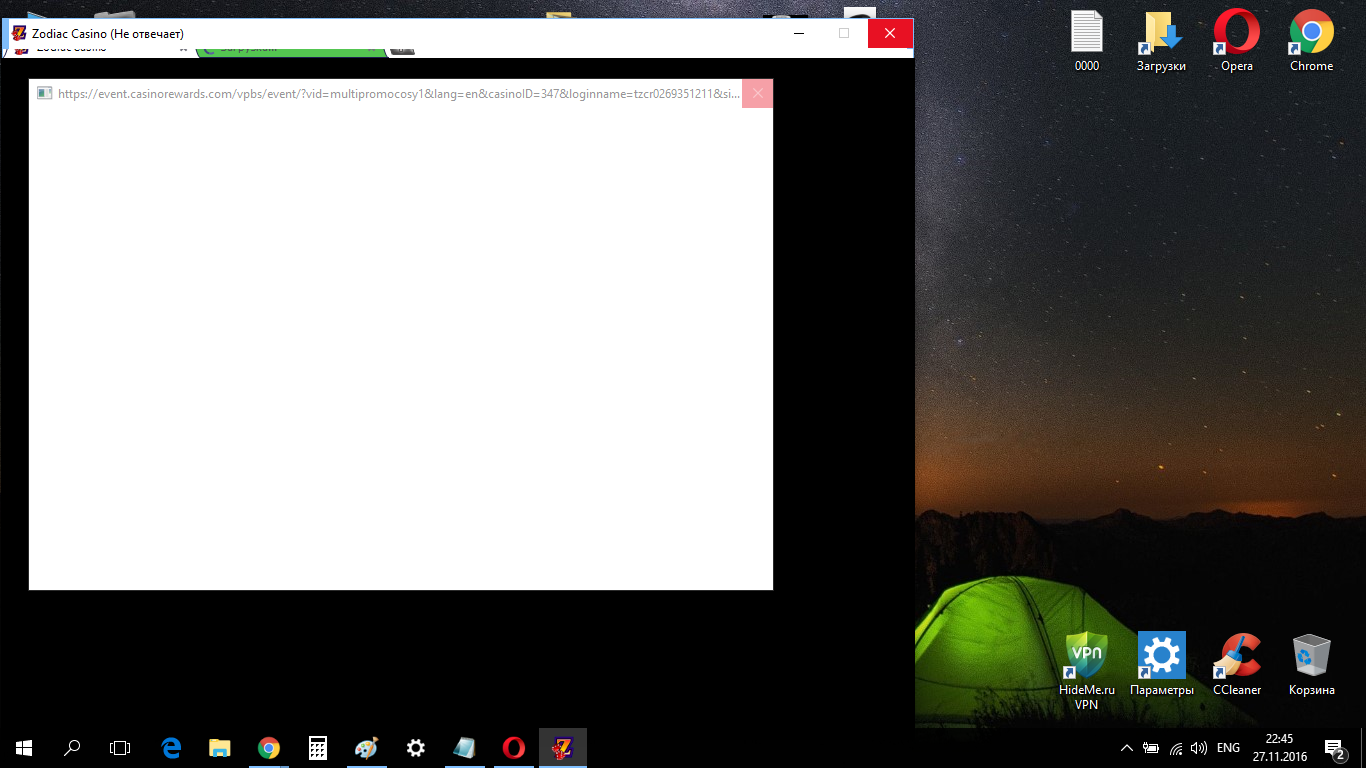Open the 0000 text file on desktop

click(x=1087, y=41)
